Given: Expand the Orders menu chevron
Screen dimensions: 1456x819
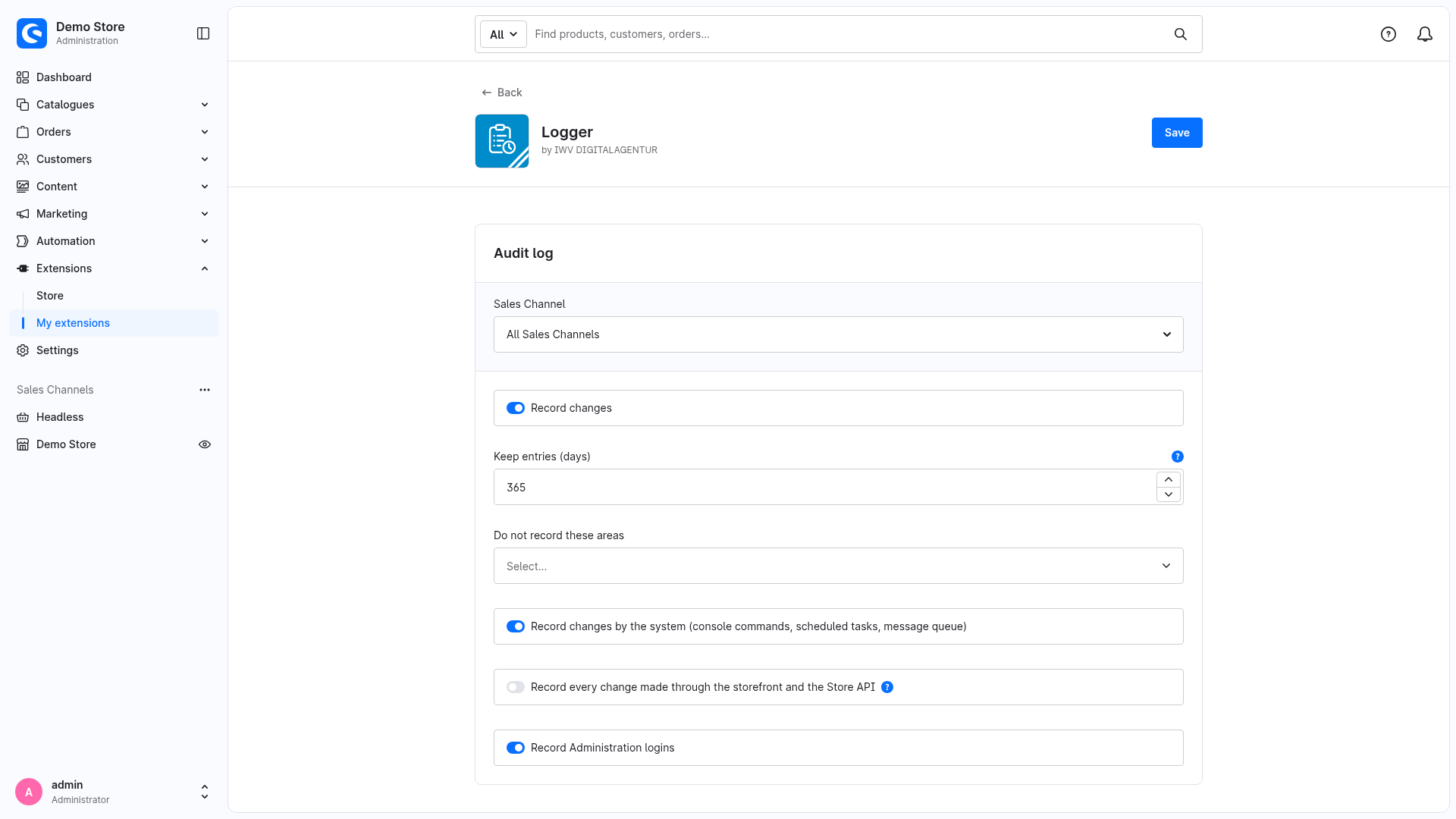Looking at the screenshot, I should [205, 132].
